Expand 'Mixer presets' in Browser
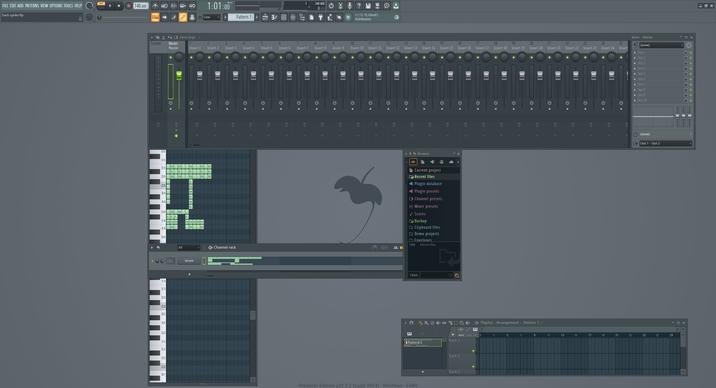The height and width of the screenshot is (388, 716). [x=426, y=206]
